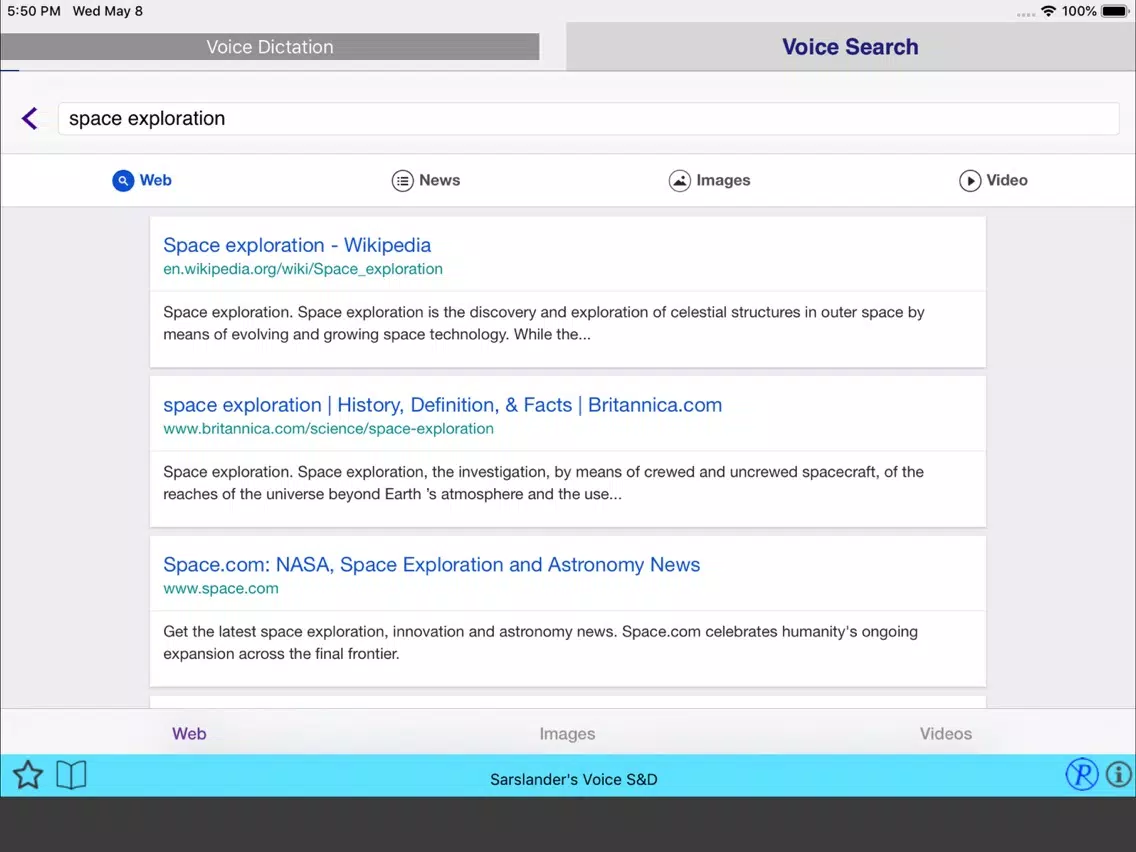
Task: Check the Wi-Fi status icon
Action: pyautogui.click(x=1048, y=11)
